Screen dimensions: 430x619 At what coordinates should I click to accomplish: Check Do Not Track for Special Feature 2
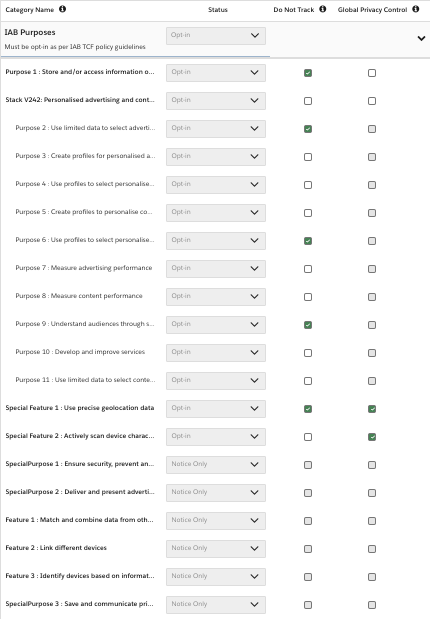coord(308,437)
